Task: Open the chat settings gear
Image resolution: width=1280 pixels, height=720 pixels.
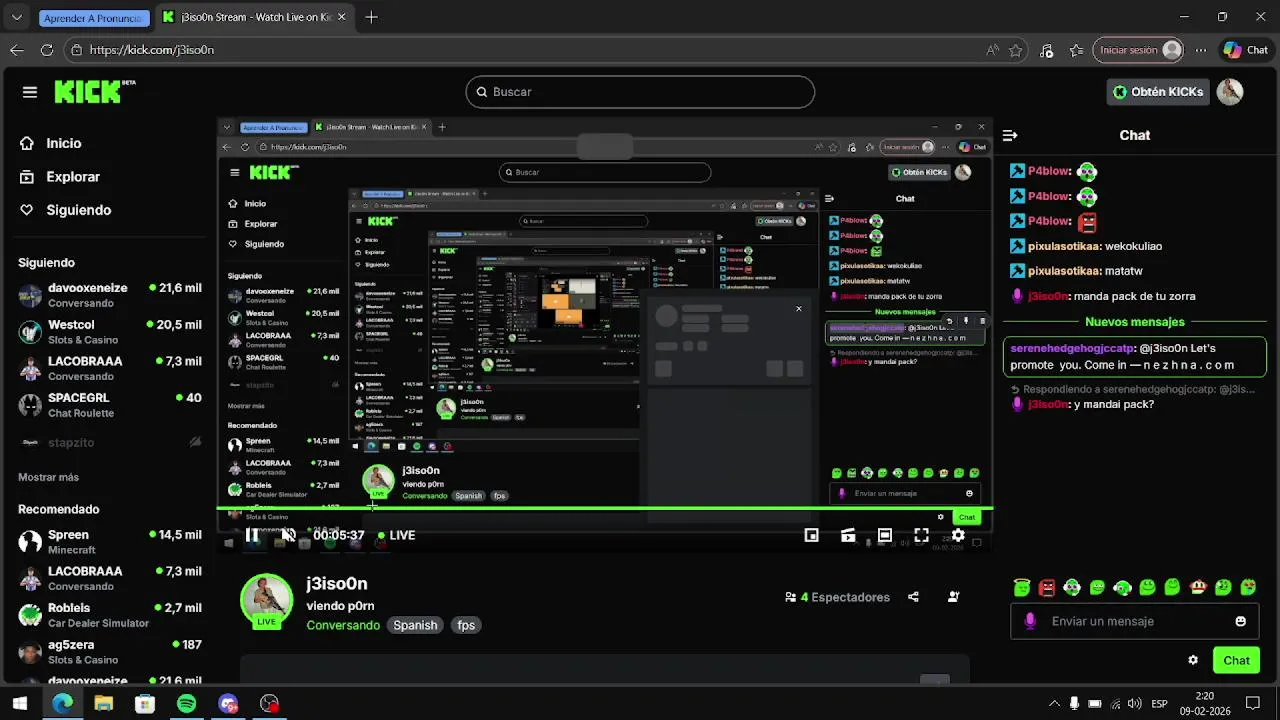Action: (x=1193, y=660)
